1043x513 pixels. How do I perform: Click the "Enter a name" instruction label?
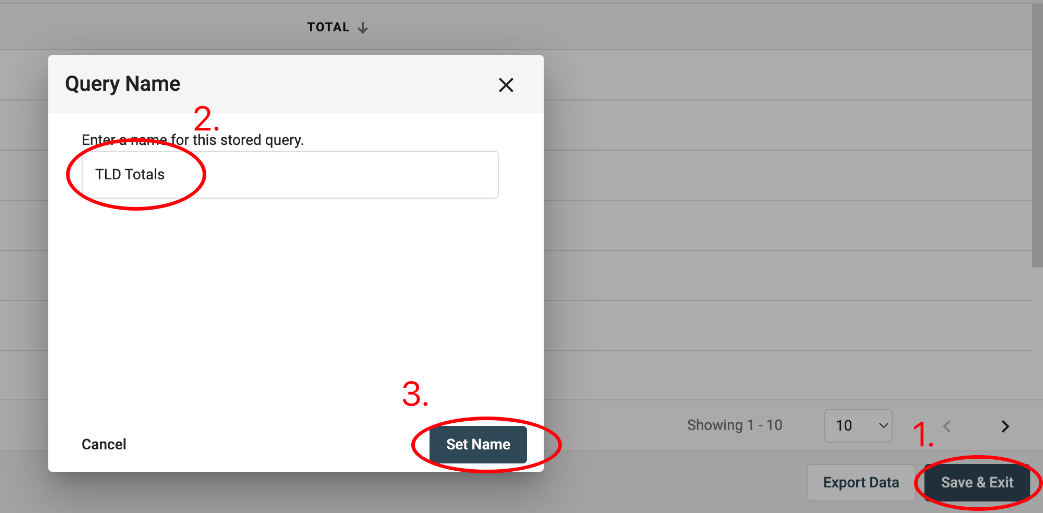click(x=193, y=140)
